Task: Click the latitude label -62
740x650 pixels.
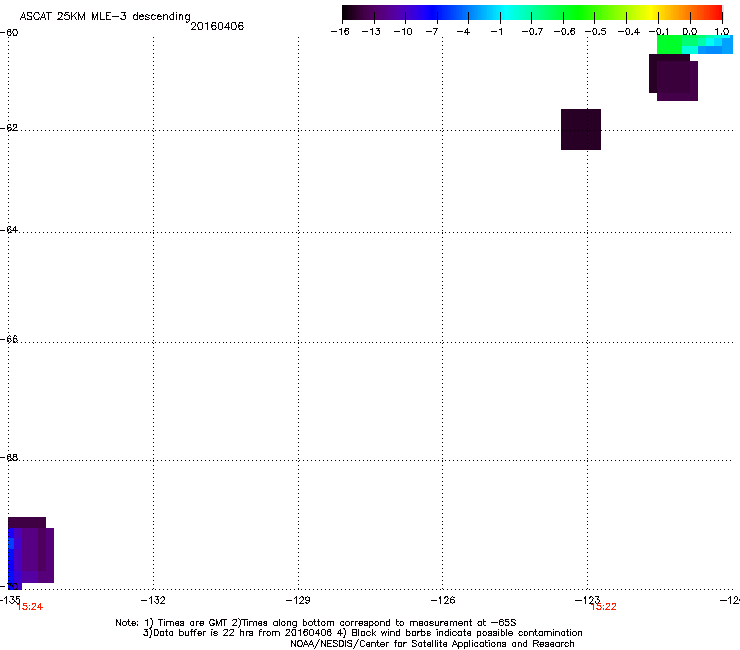Action: [x=9, y=128]
